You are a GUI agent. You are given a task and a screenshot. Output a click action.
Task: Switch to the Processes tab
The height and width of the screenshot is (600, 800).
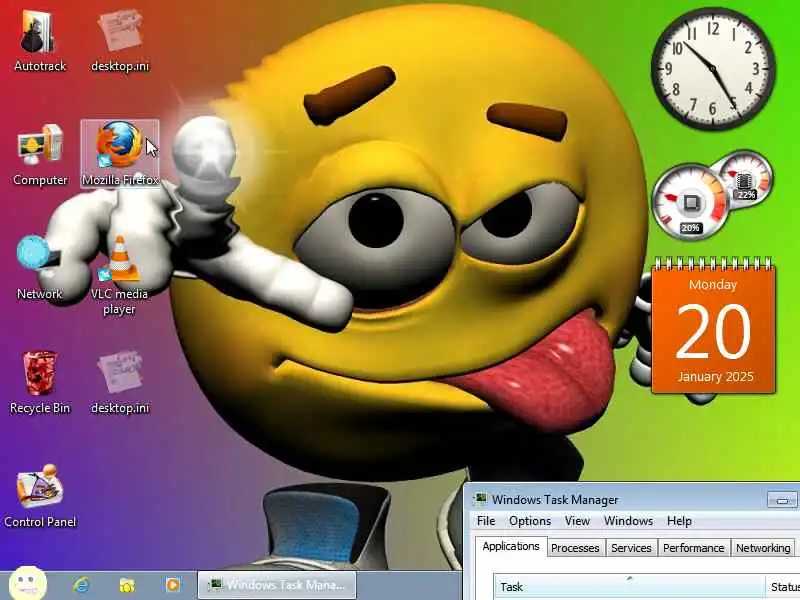(x=575, y=548)
